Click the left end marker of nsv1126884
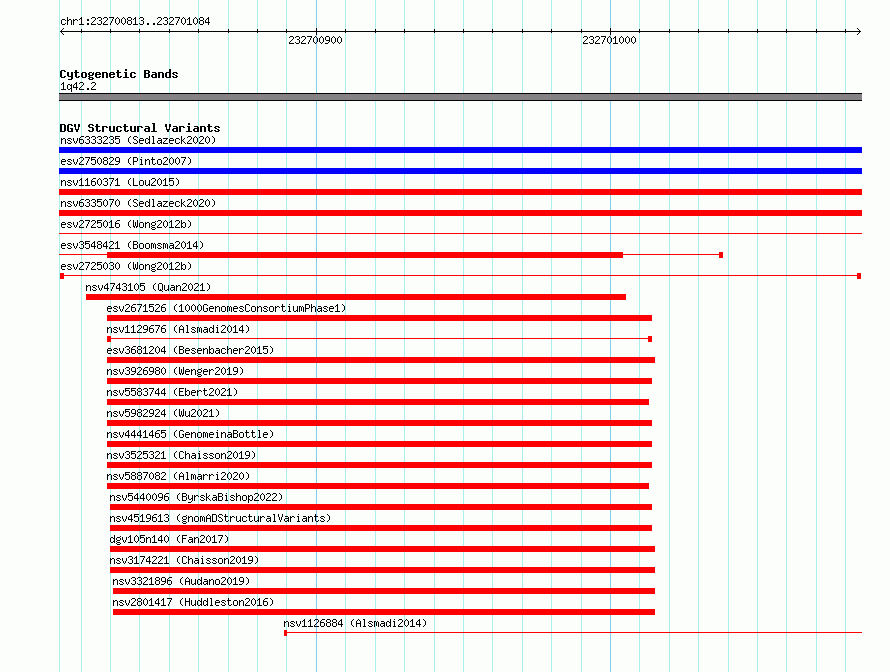Viewport: 890px width, 672px height. [x=286, y=633]
